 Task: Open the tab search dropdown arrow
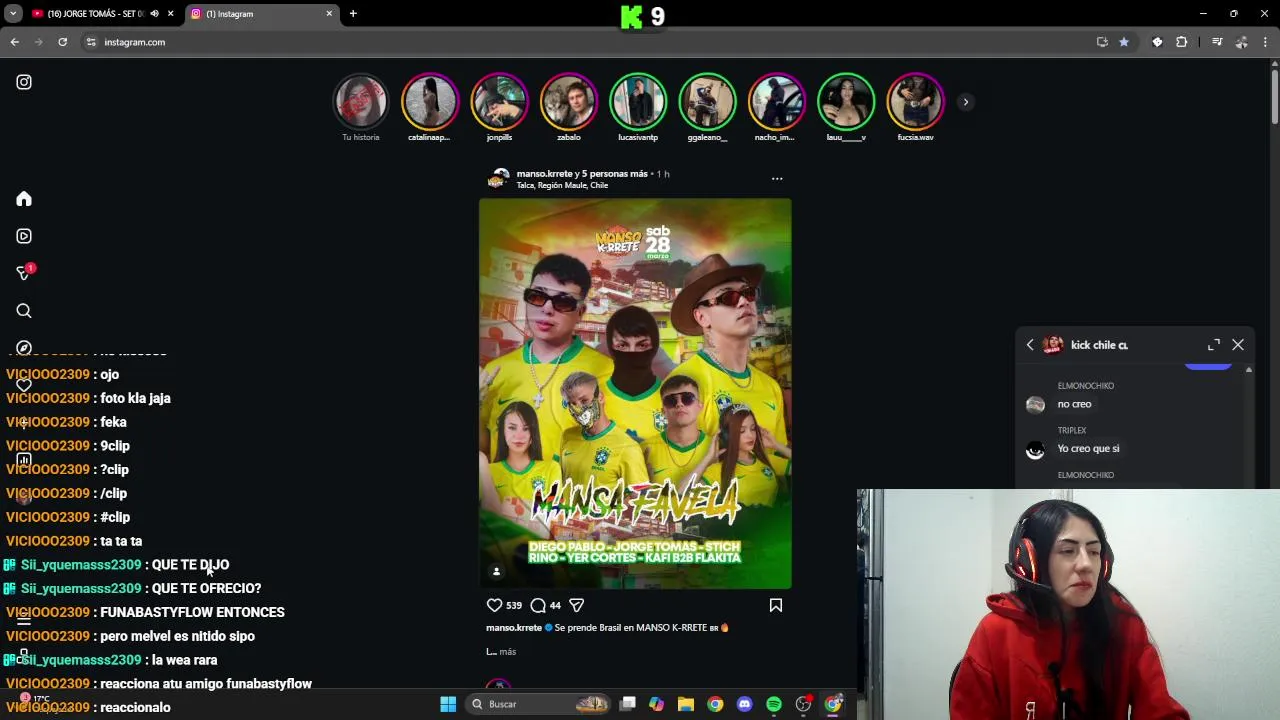click(x=13, y=14)
